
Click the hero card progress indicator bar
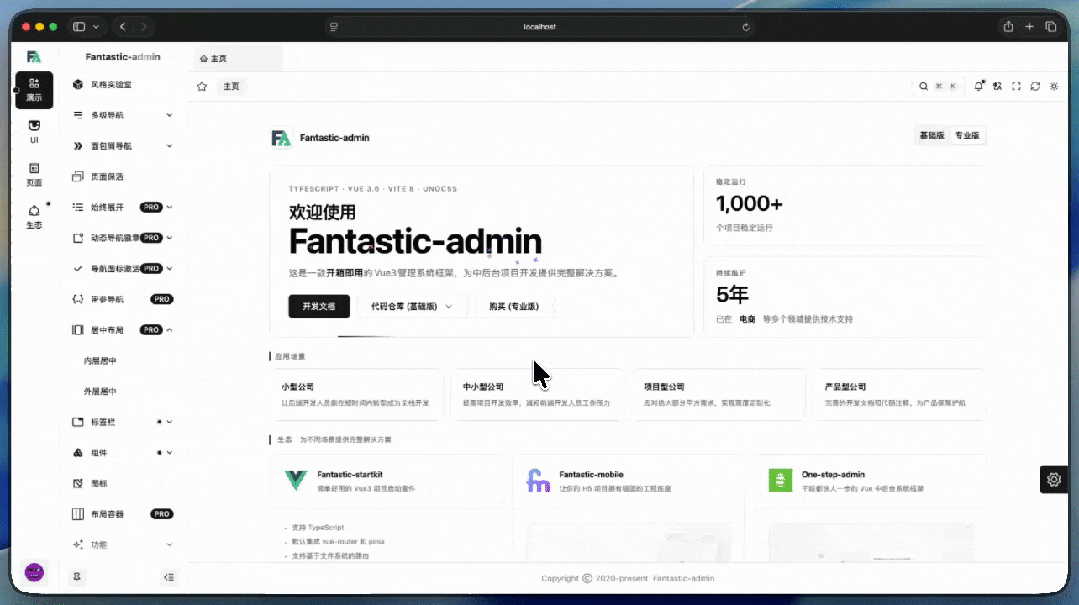[365, 336]
